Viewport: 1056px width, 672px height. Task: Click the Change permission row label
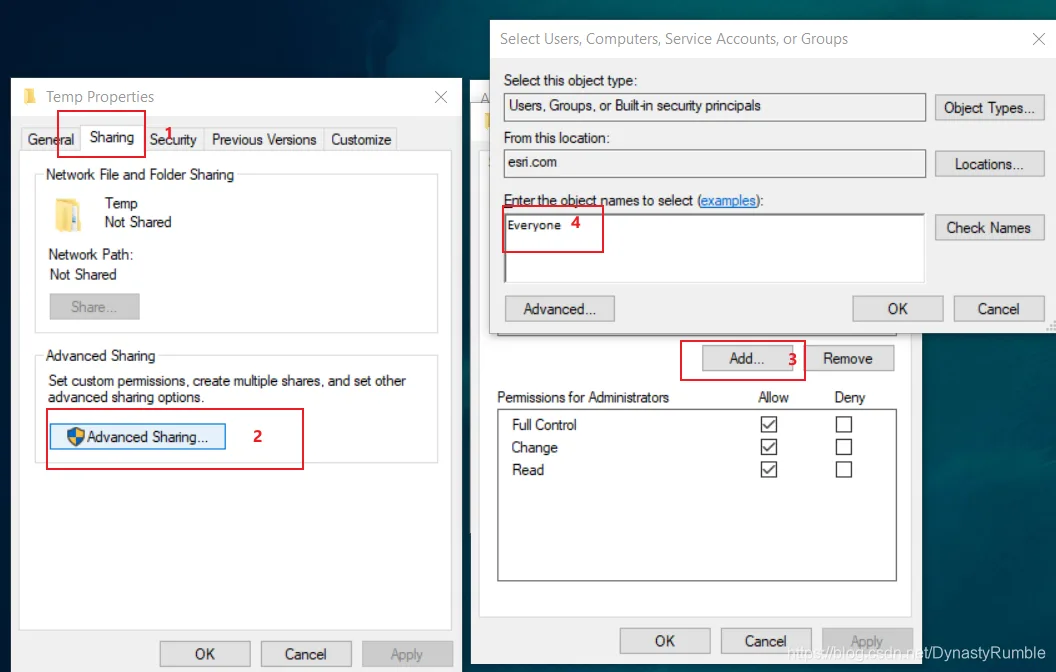(535, 448)
